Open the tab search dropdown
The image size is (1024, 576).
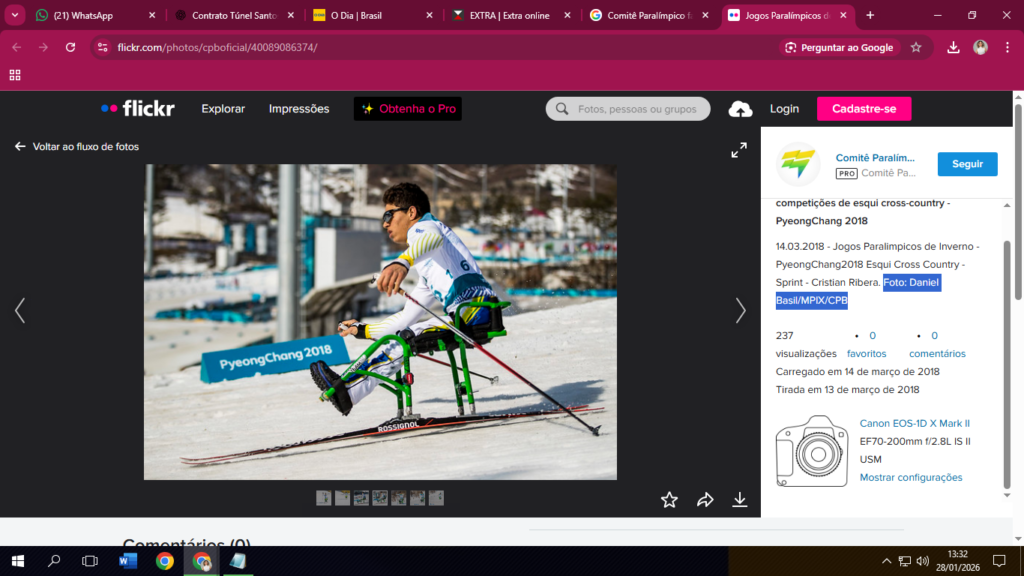(15, 15)
